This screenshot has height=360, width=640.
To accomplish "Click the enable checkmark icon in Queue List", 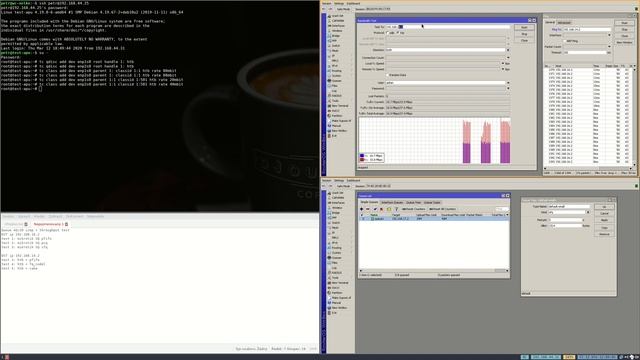I will 375,209.
